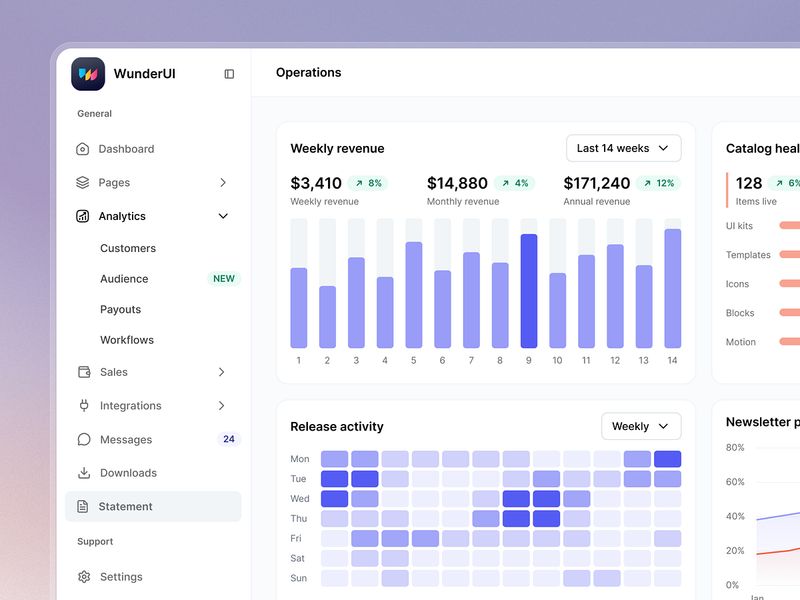This screenshot has height=600, width=800.
Task: Click the NEW badge beside Audience
Action: coord(224,279)
